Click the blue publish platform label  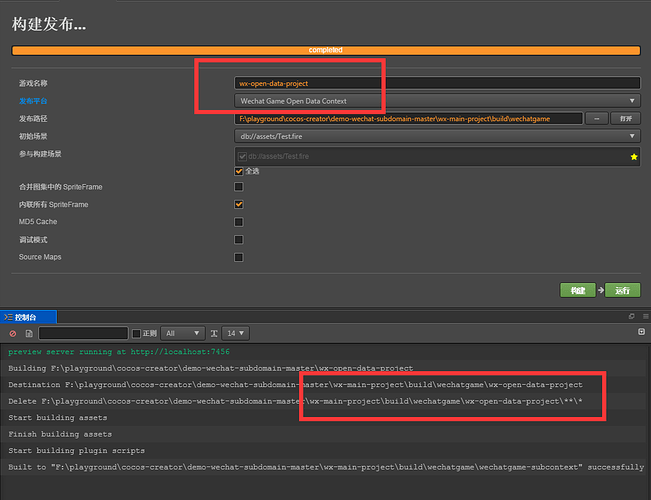(x=33, y=101)
